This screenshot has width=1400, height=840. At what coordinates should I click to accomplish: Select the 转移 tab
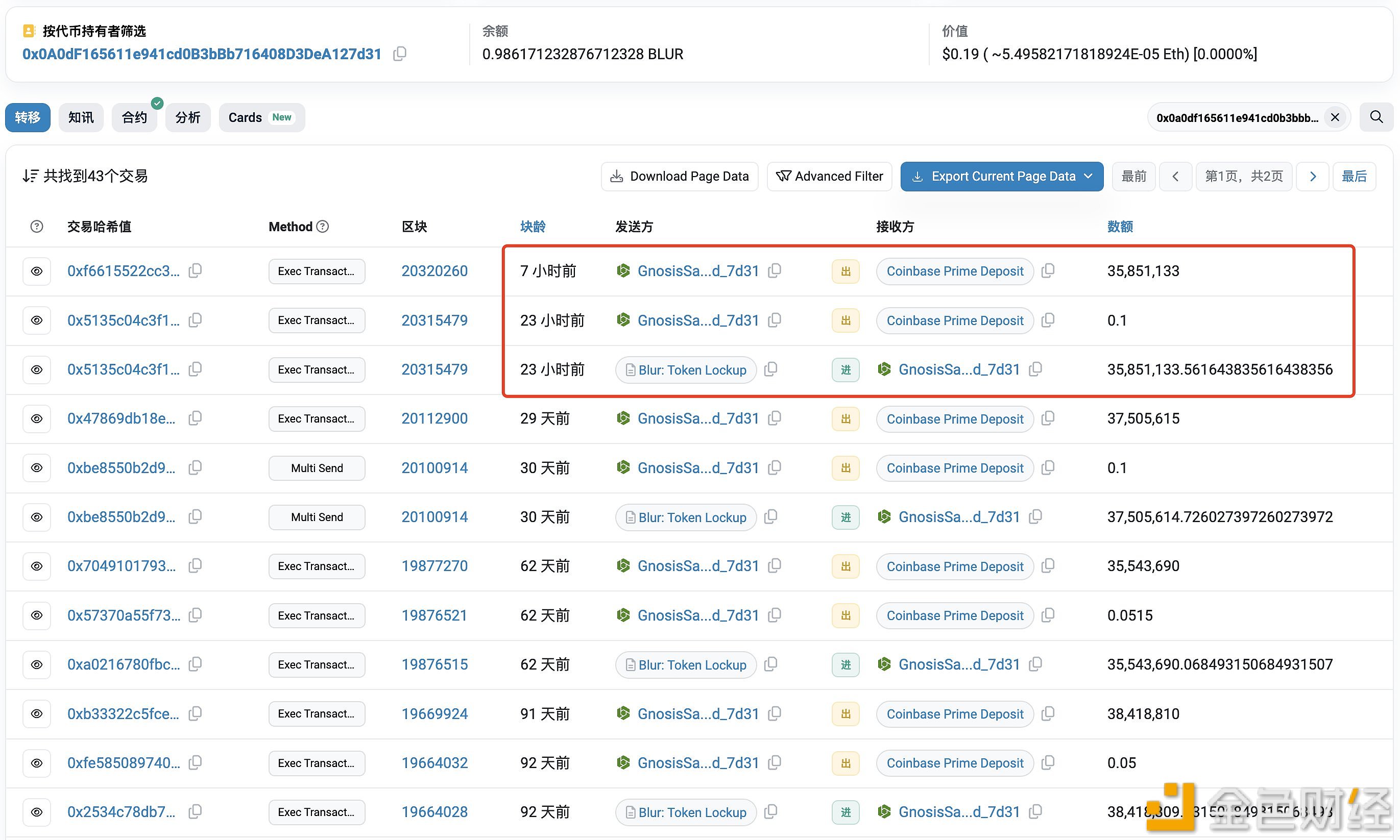31,117
